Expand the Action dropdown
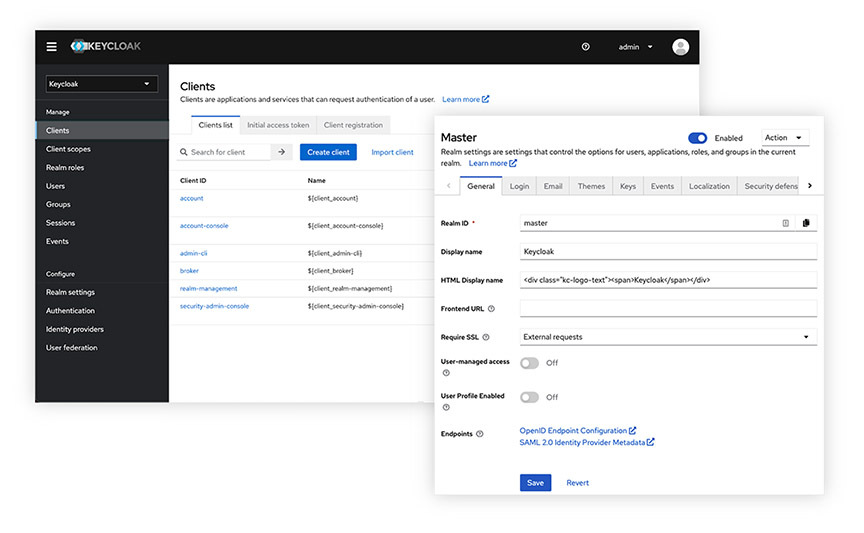864x533 pixels. point(785,138)
